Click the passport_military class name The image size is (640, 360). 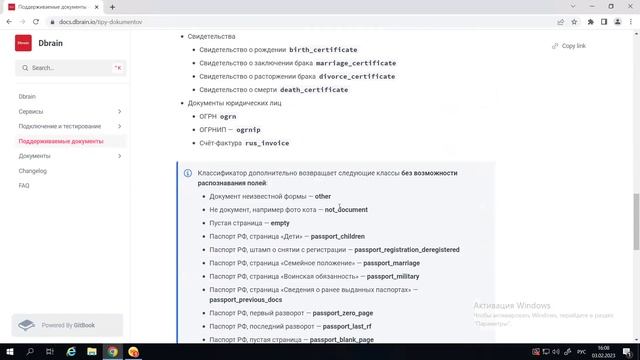[393, 277]
